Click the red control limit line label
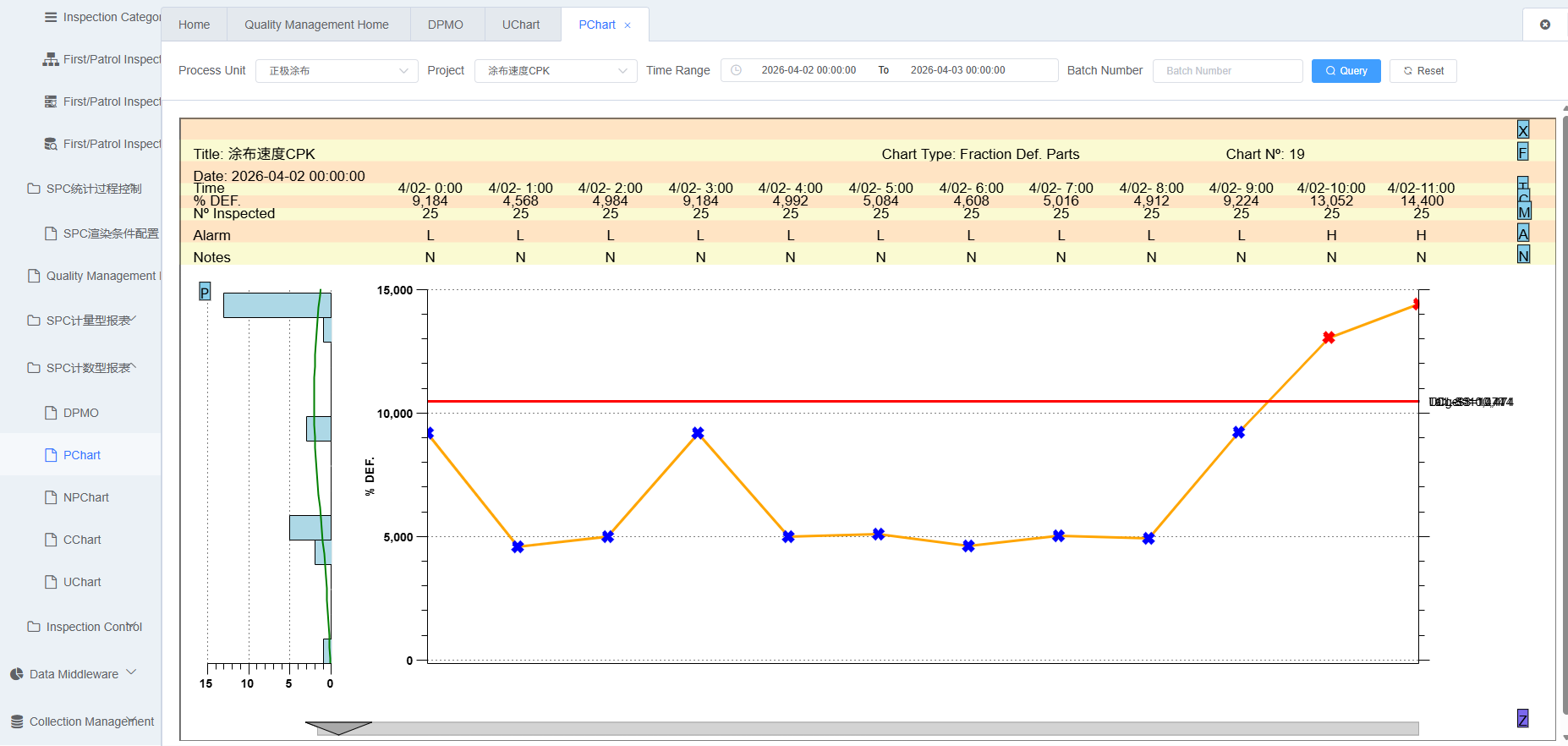This screenshot has height=746, width=1568. [1471, 402]
